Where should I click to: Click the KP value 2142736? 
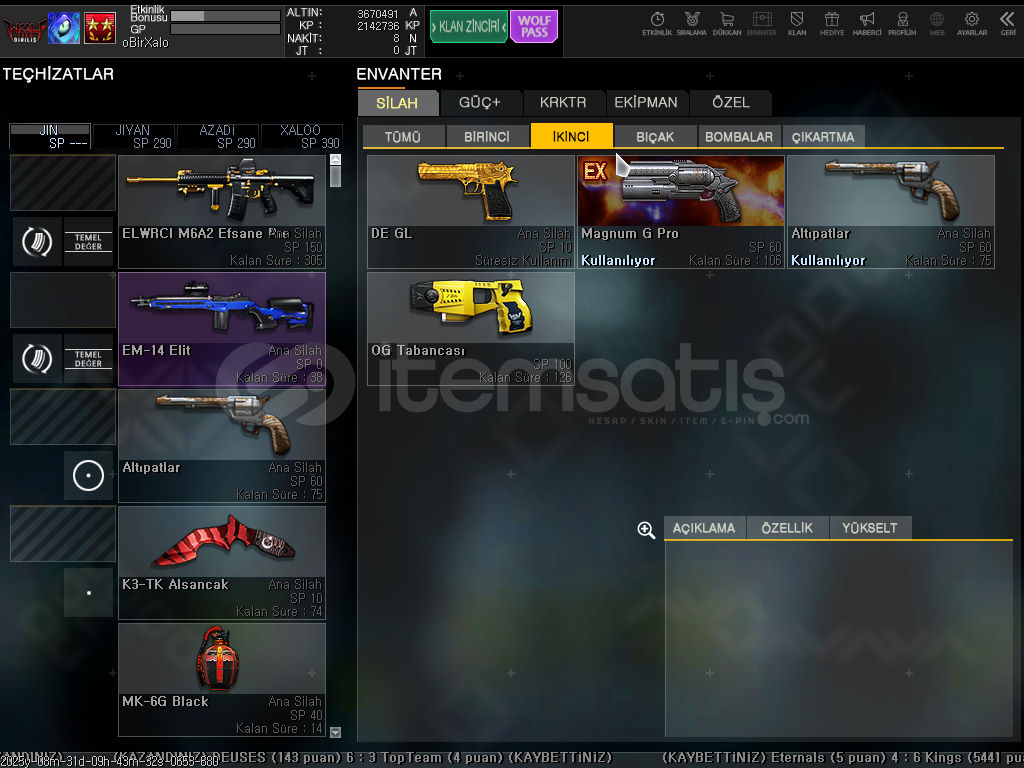[377, 26]
